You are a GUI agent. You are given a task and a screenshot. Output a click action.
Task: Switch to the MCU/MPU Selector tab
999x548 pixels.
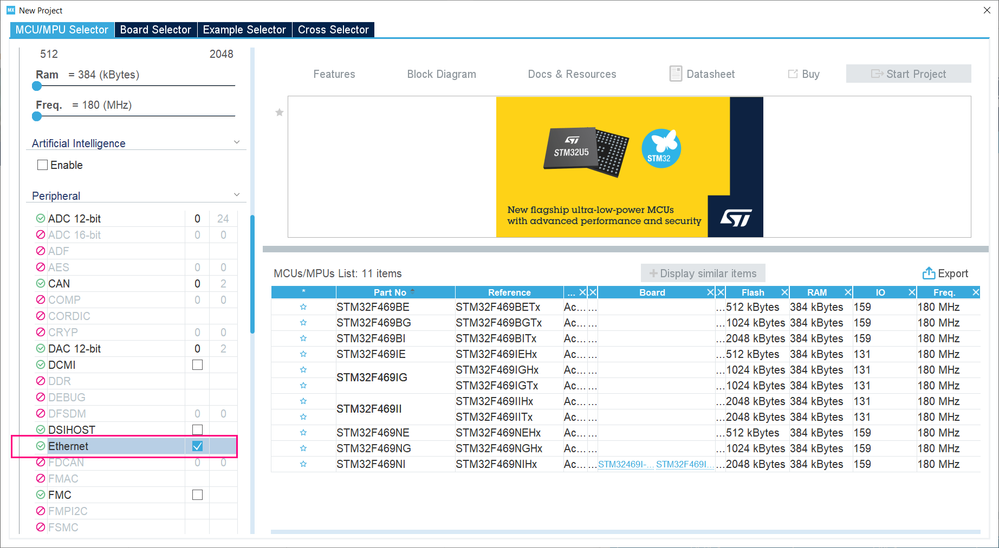pos(62,30)
